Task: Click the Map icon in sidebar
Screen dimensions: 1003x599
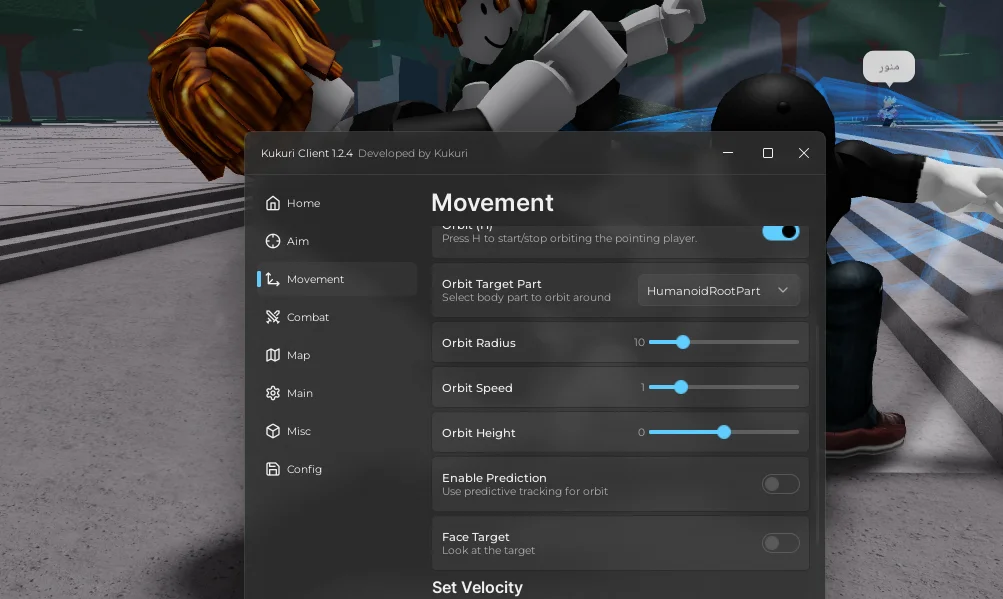Action: click(273, 355)
